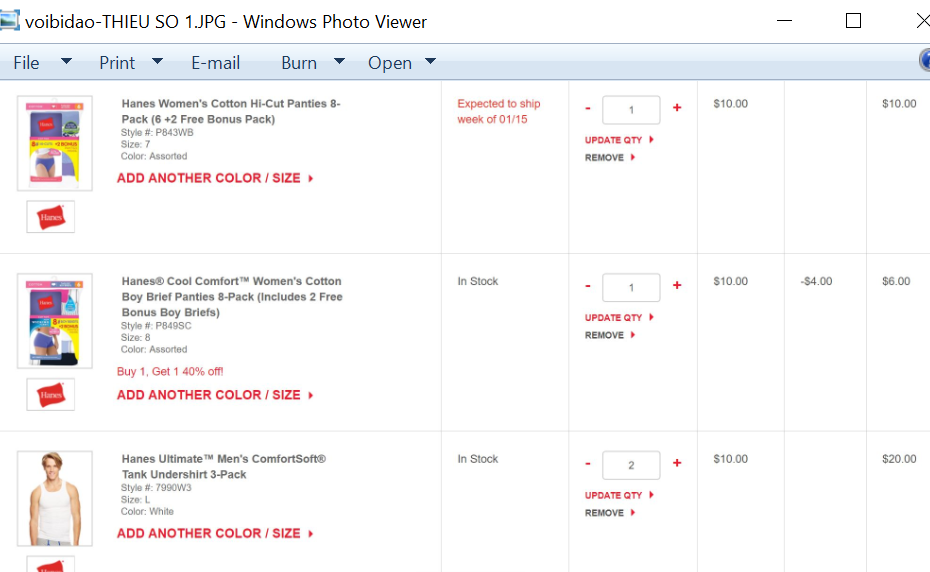The height and width of the screenshot is (572, 930).
Task: Click Hanes logo below Boy Brief Panties
Action: click(x=50, y=394)
